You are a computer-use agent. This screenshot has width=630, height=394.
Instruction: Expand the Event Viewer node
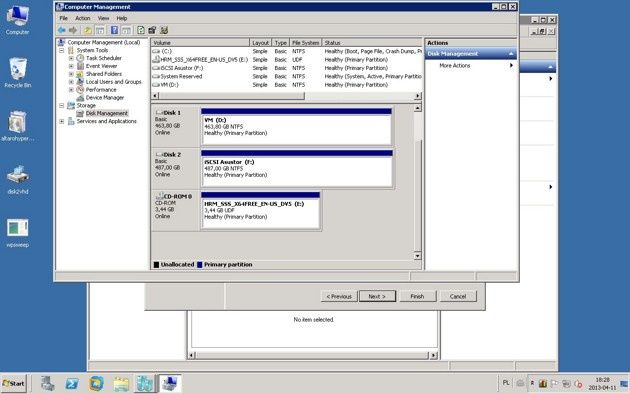(71, 66)
